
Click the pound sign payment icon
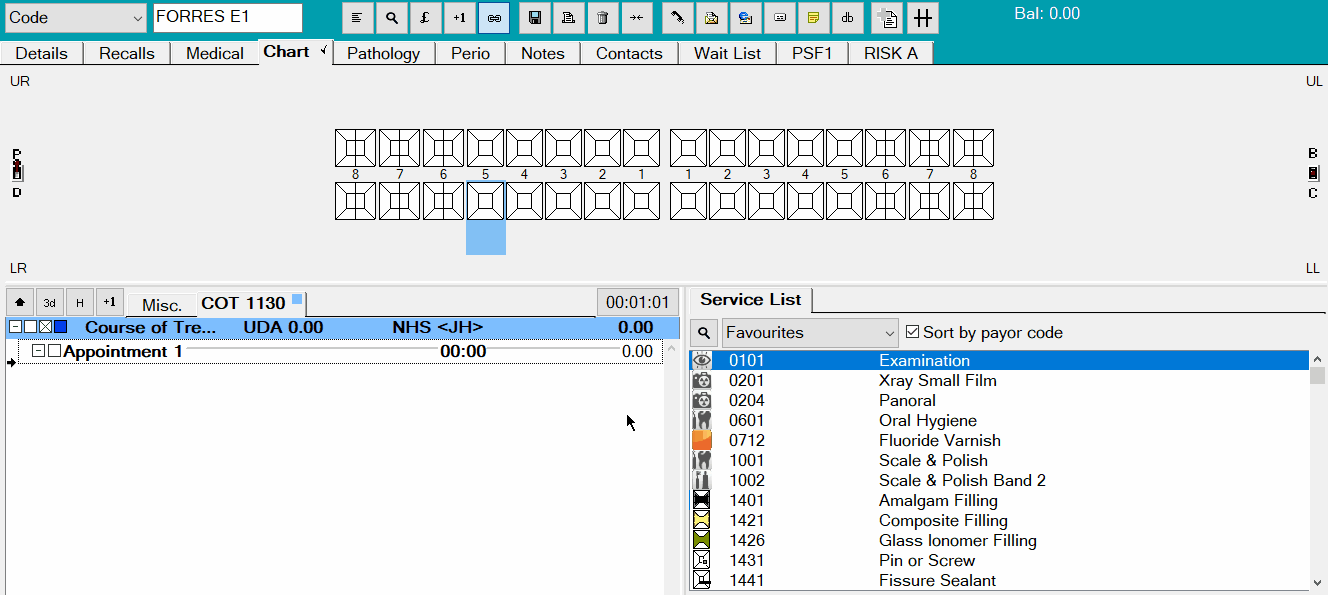click(425, 18)
